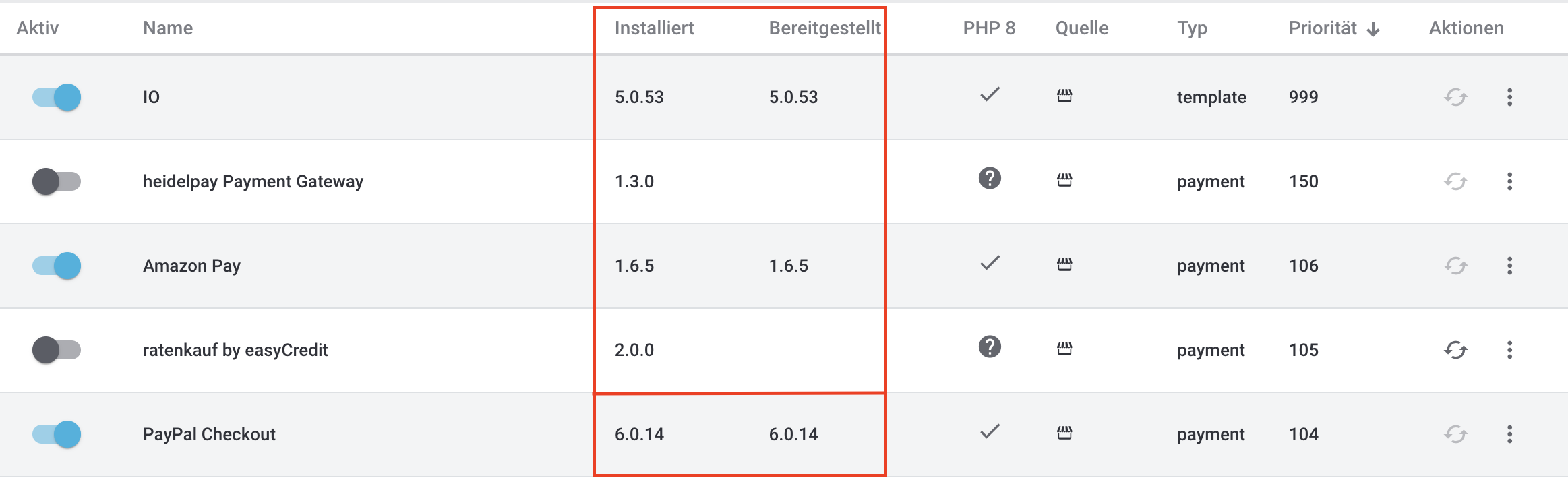
Task: Open the PayPal Checkout plugin entry
Action: 209,434
